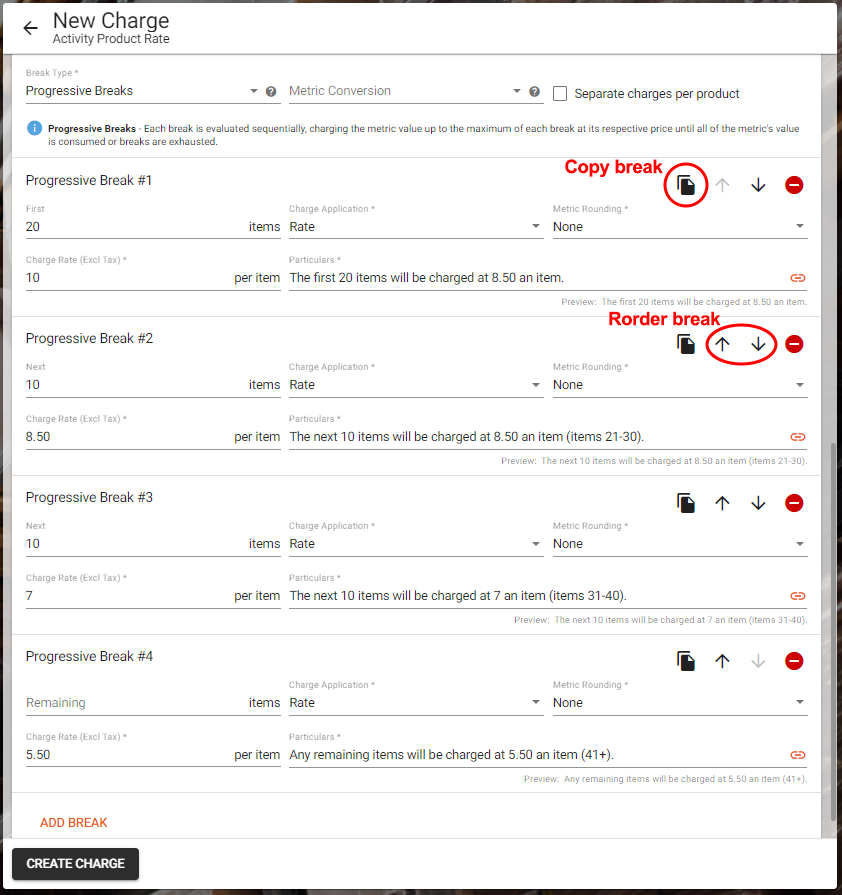This screenshot has height=895, width=842.
Task: Expand the Metric Conversion dropdown
Action: pyautogui.click(x=405, y=91)
